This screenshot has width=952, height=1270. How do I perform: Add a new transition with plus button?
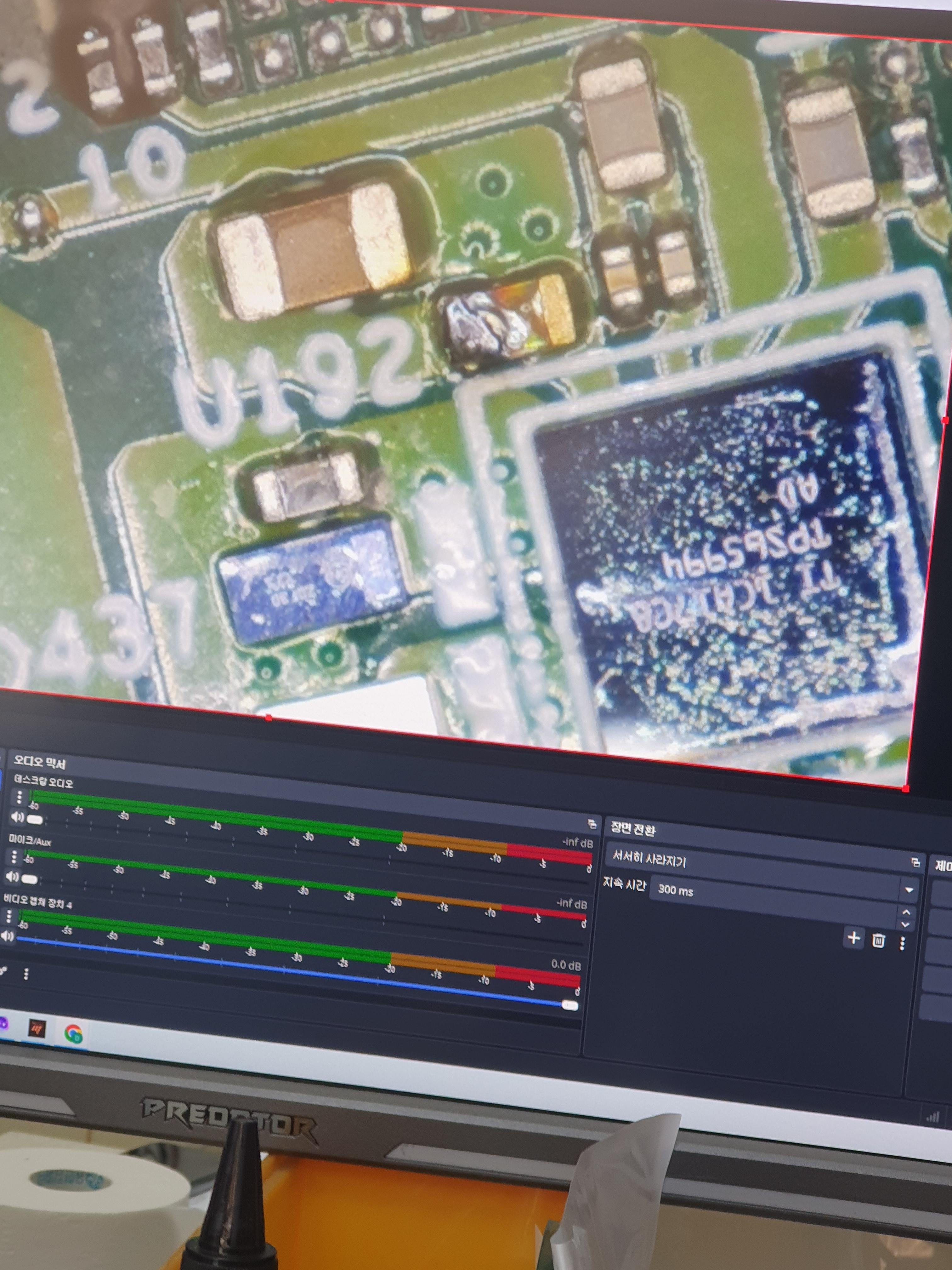coord(853,938)
